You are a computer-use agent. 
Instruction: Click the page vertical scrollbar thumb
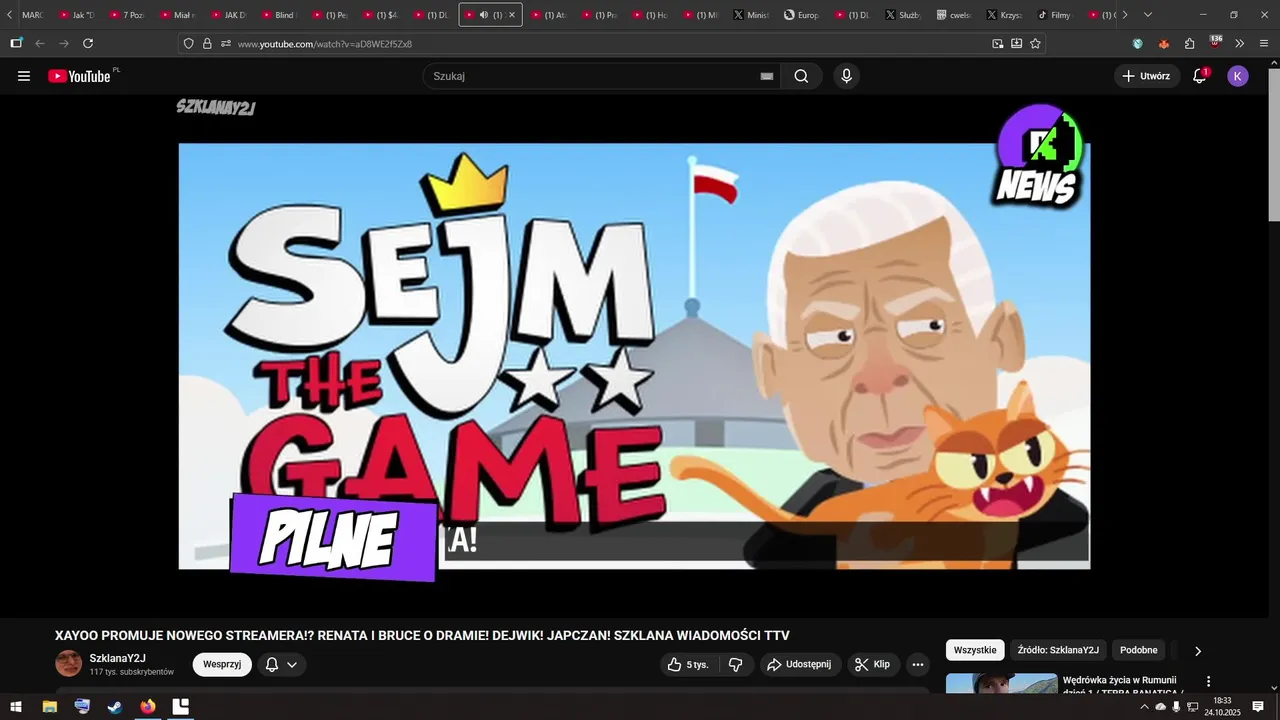click(x=1274, y=145)
